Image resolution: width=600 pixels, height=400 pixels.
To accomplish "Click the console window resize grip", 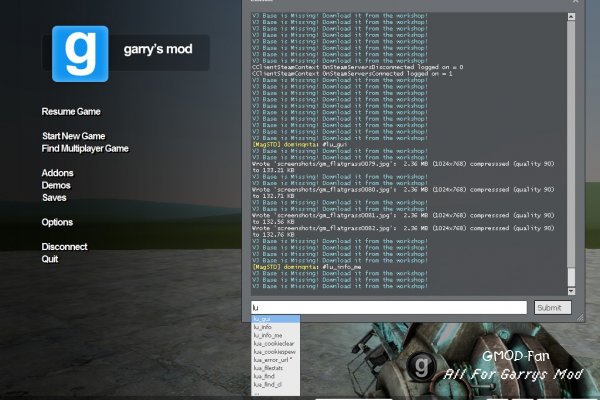I will tap(580, 317).
